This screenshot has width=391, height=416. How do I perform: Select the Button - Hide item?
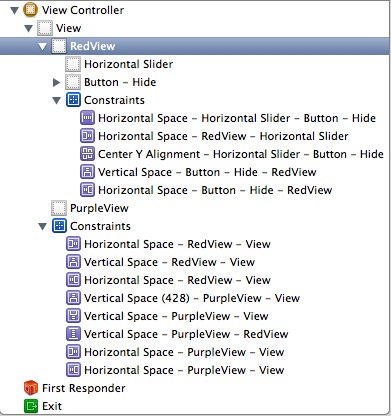click(x=120, y=82)
